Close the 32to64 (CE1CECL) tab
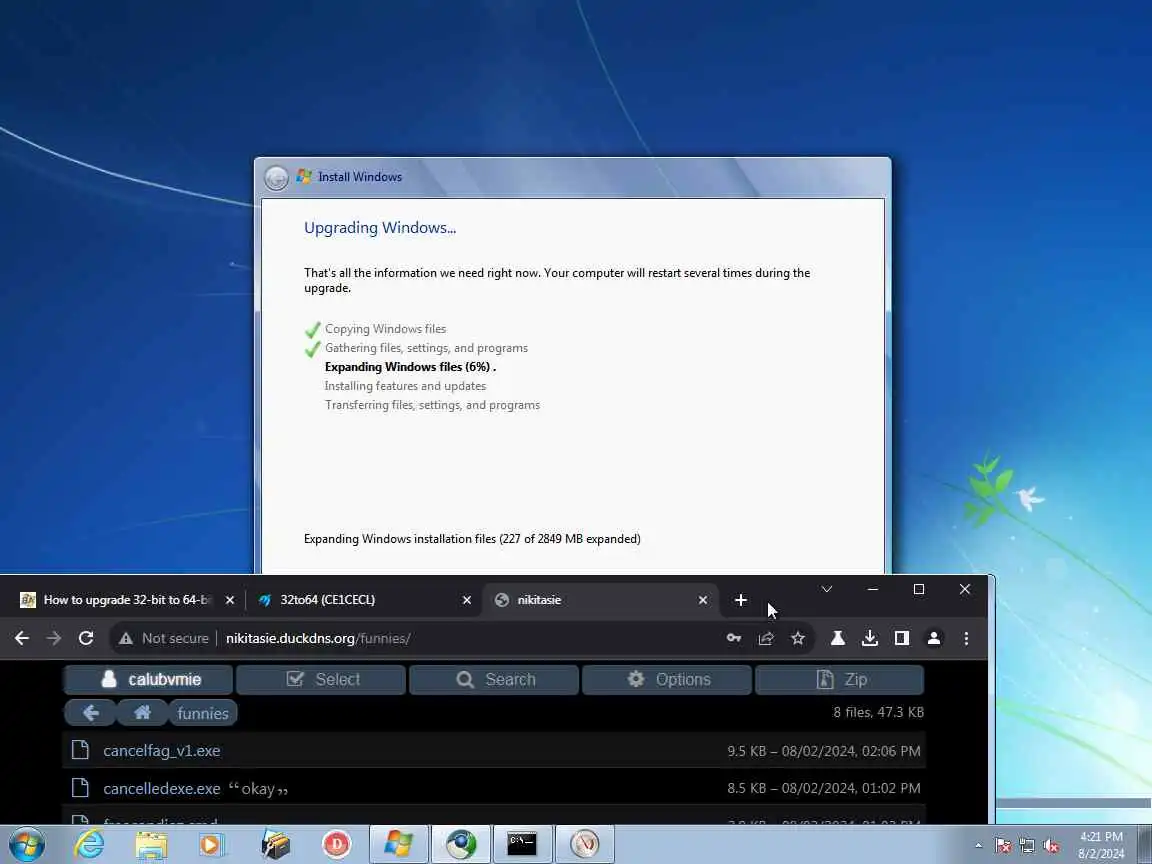The width and height of the screenshot is (1152, 864). point(467,600)
